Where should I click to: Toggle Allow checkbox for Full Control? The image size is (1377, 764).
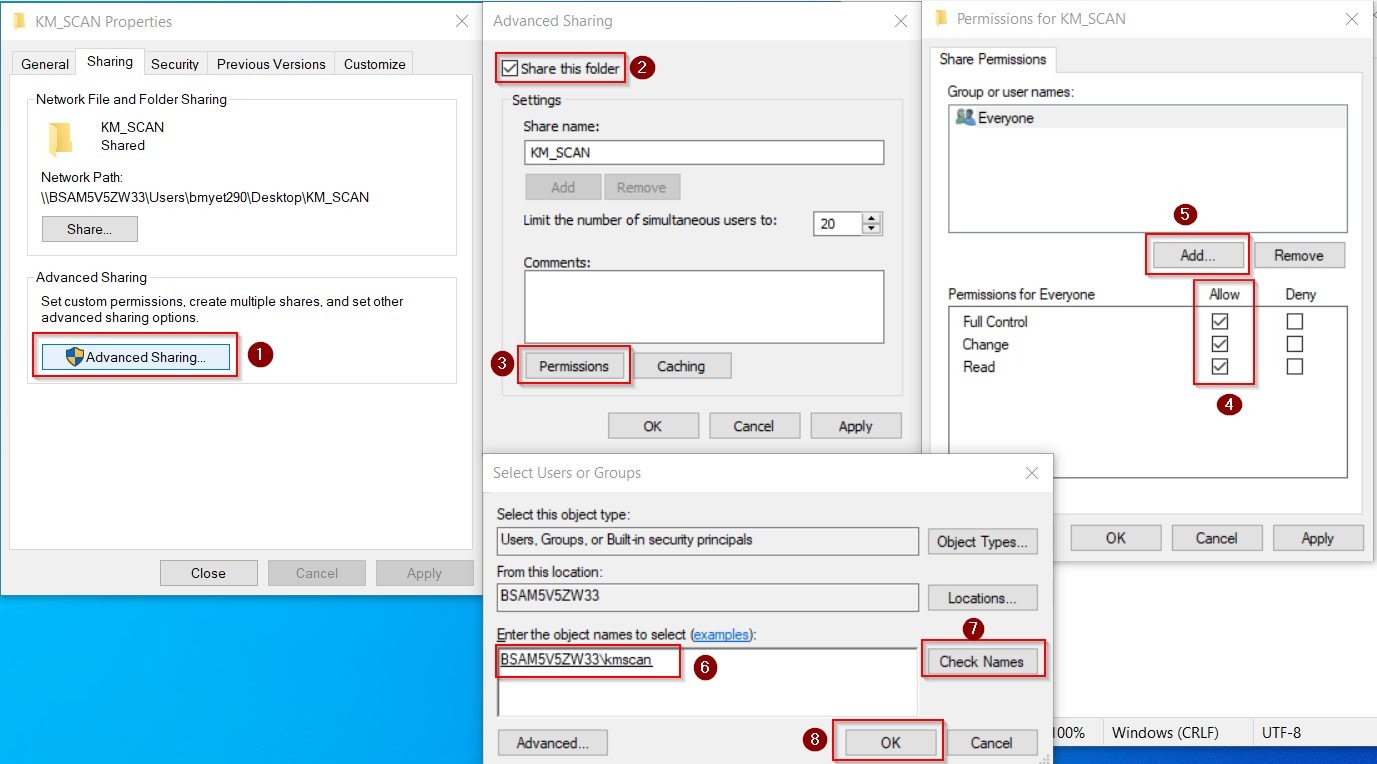tap(1219, 322)
